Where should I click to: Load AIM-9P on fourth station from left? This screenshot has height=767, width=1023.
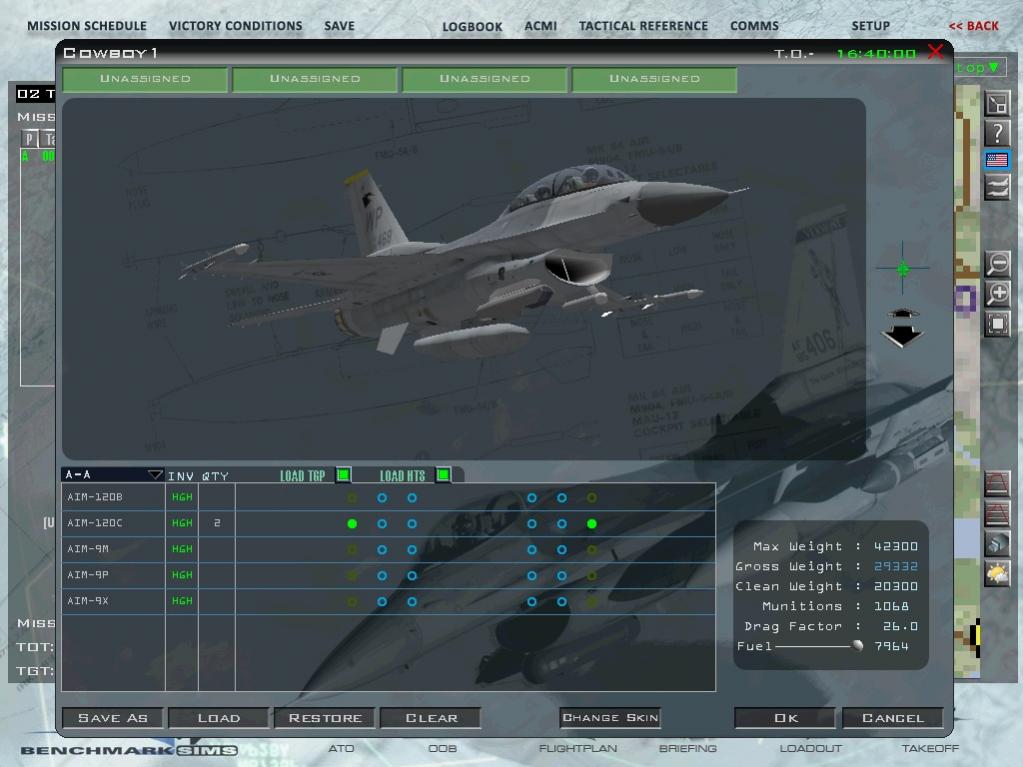(x=532, y=576)
